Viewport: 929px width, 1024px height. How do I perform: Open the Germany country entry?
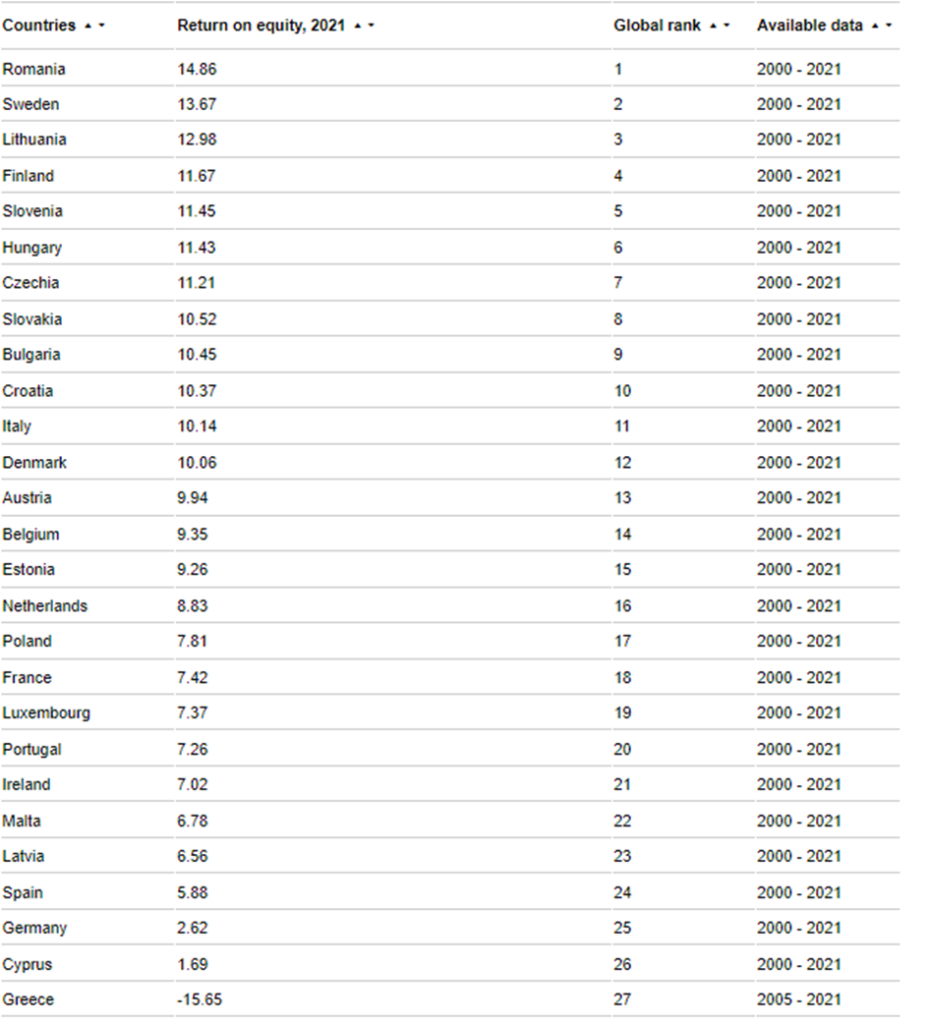tap(35, 928)
